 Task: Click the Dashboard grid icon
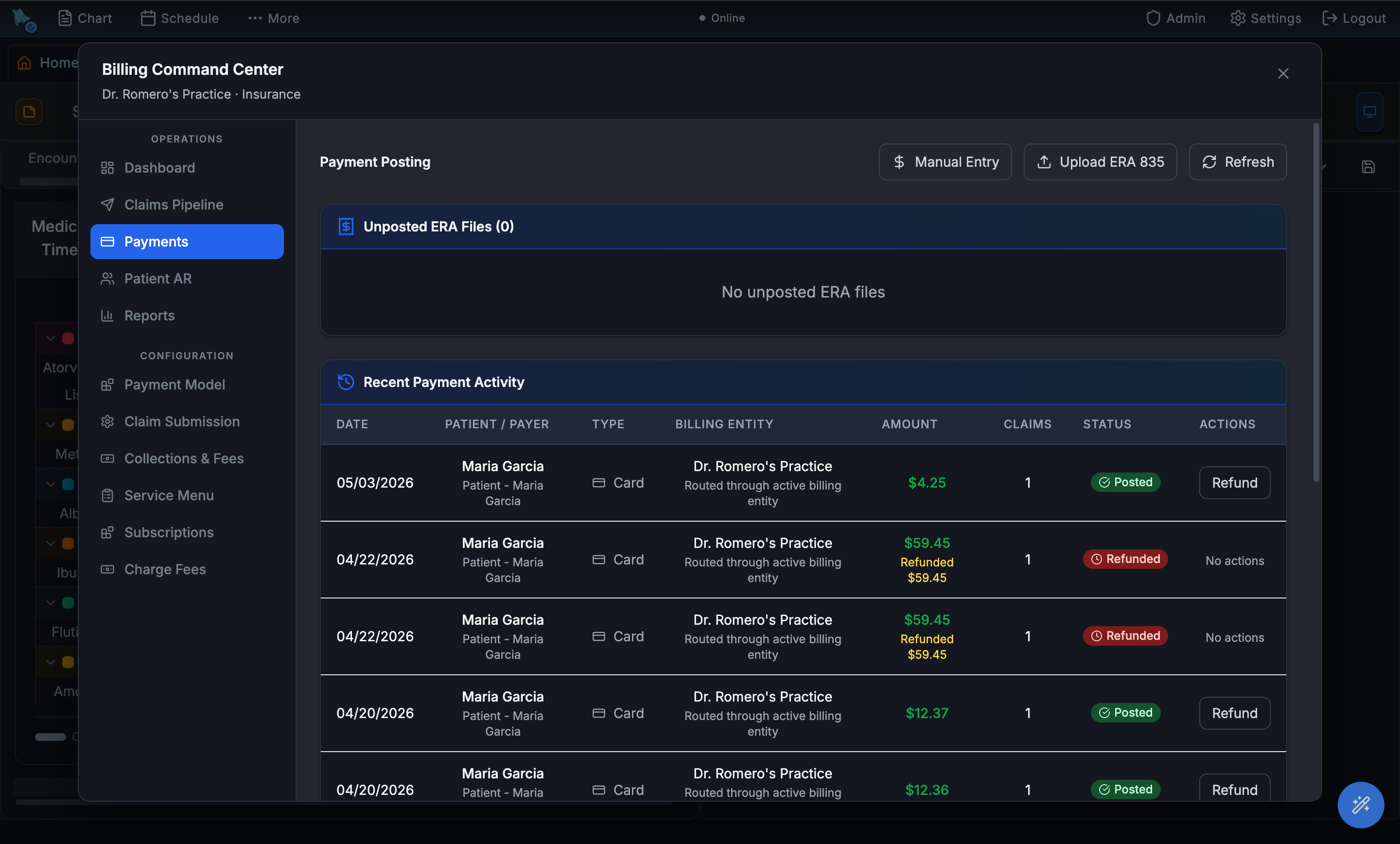click(x=107, y=168)
